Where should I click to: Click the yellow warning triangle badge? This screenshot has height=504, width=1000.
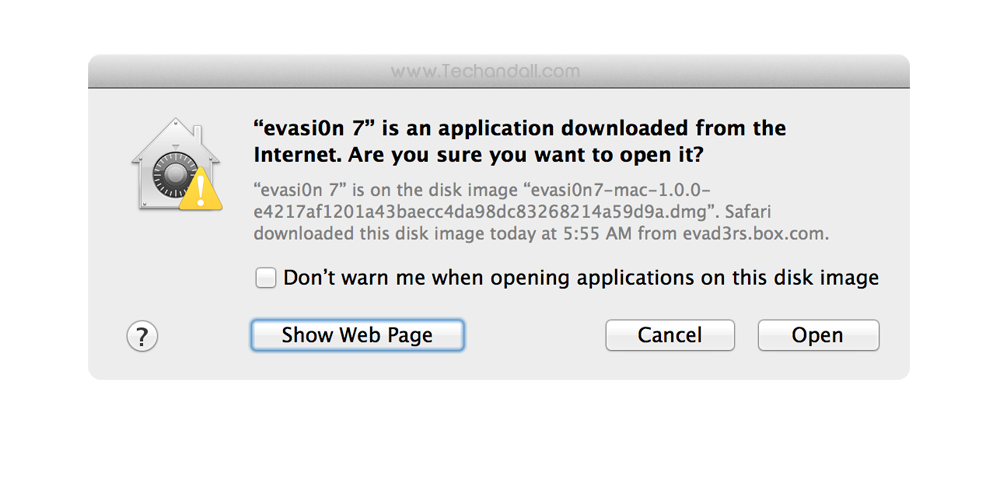click(202, 189)
